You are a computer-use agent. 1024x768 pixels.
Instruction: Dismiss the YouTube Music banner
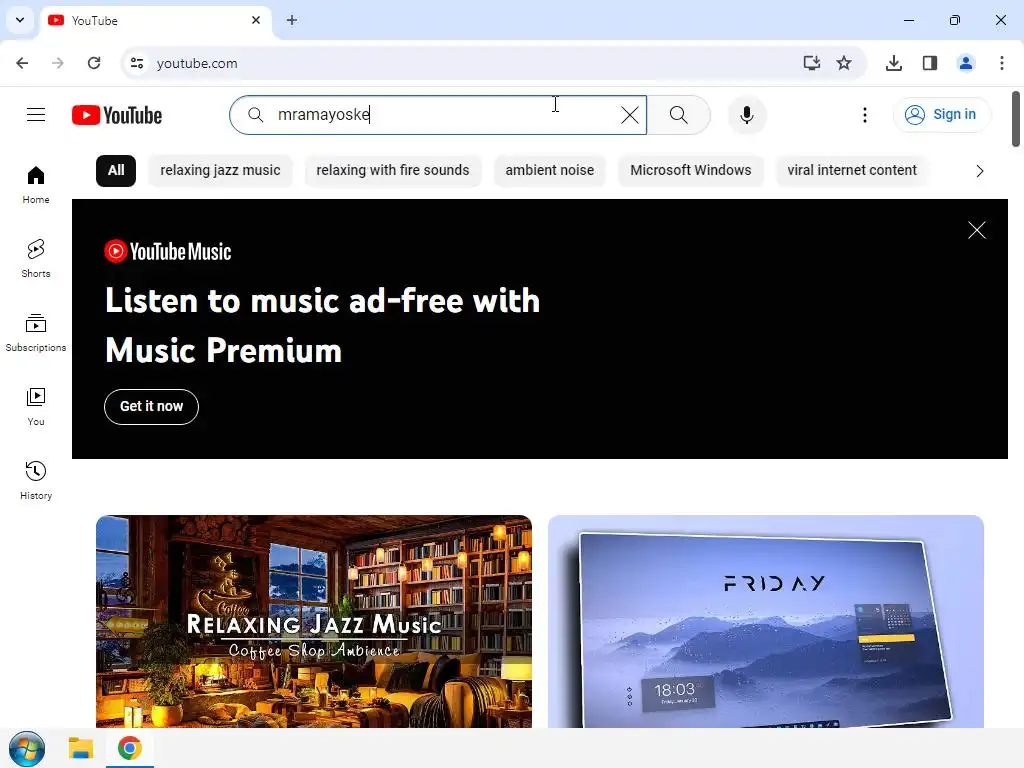[x=976, y=230]
